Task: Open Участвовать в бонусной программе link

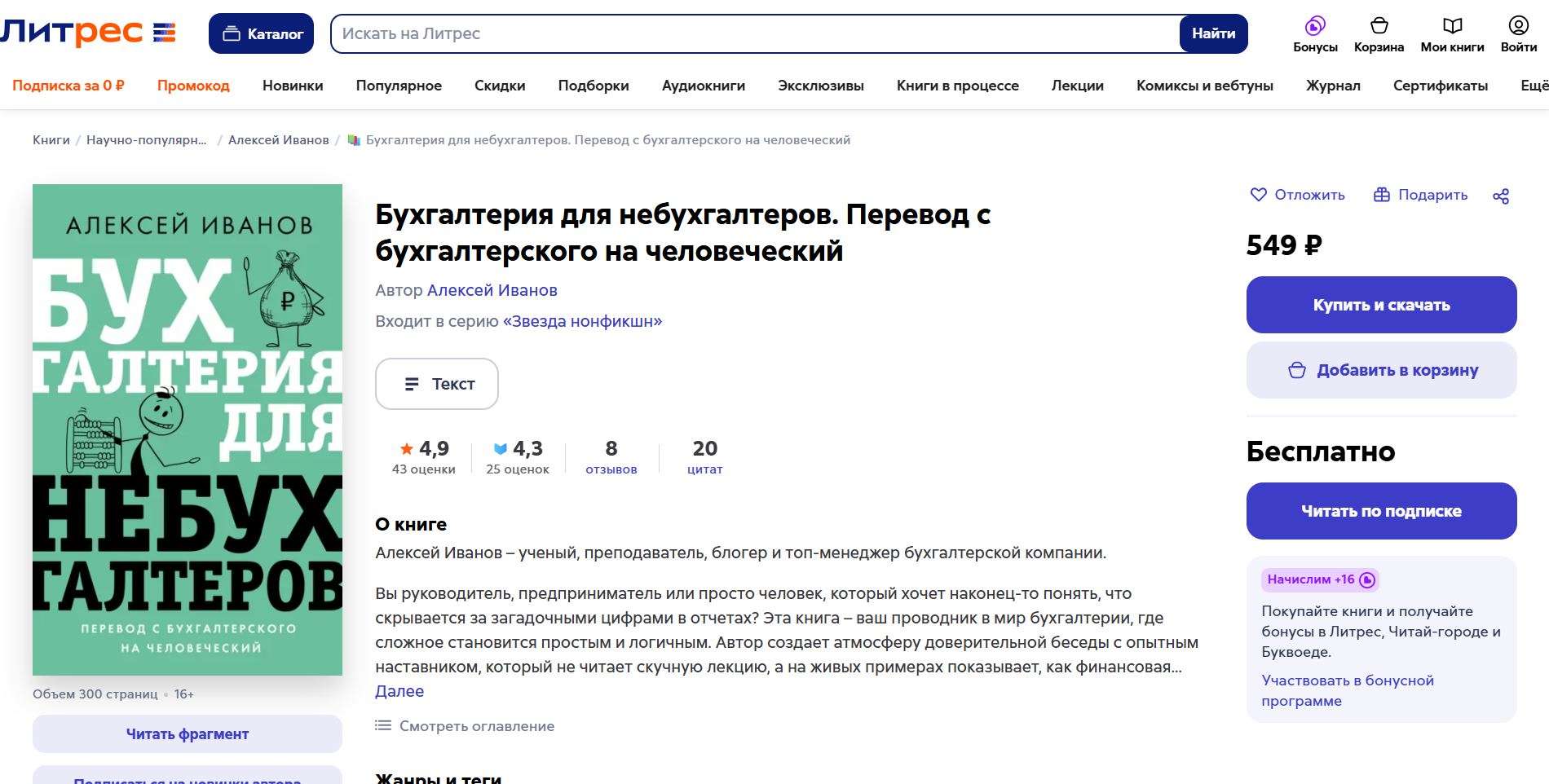Action: (x=1348, y=690)
